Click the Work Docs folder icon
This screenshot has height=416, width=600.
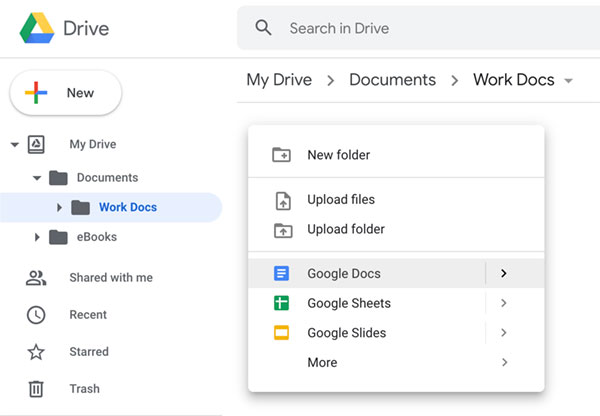click(80, 207)
